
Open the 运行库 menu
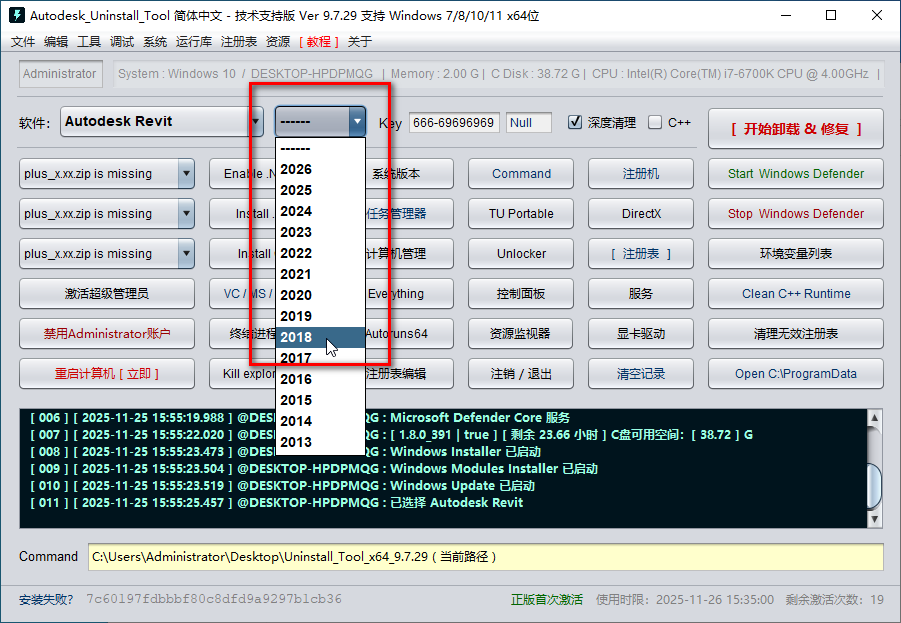coord(194,41)
